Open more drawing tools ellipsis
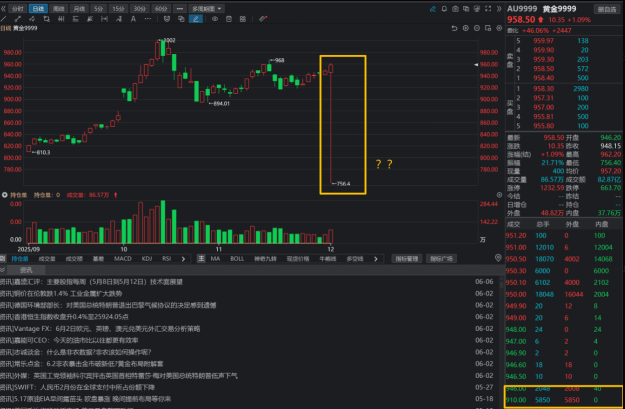 pyautogui.click(x=147, y=19)
